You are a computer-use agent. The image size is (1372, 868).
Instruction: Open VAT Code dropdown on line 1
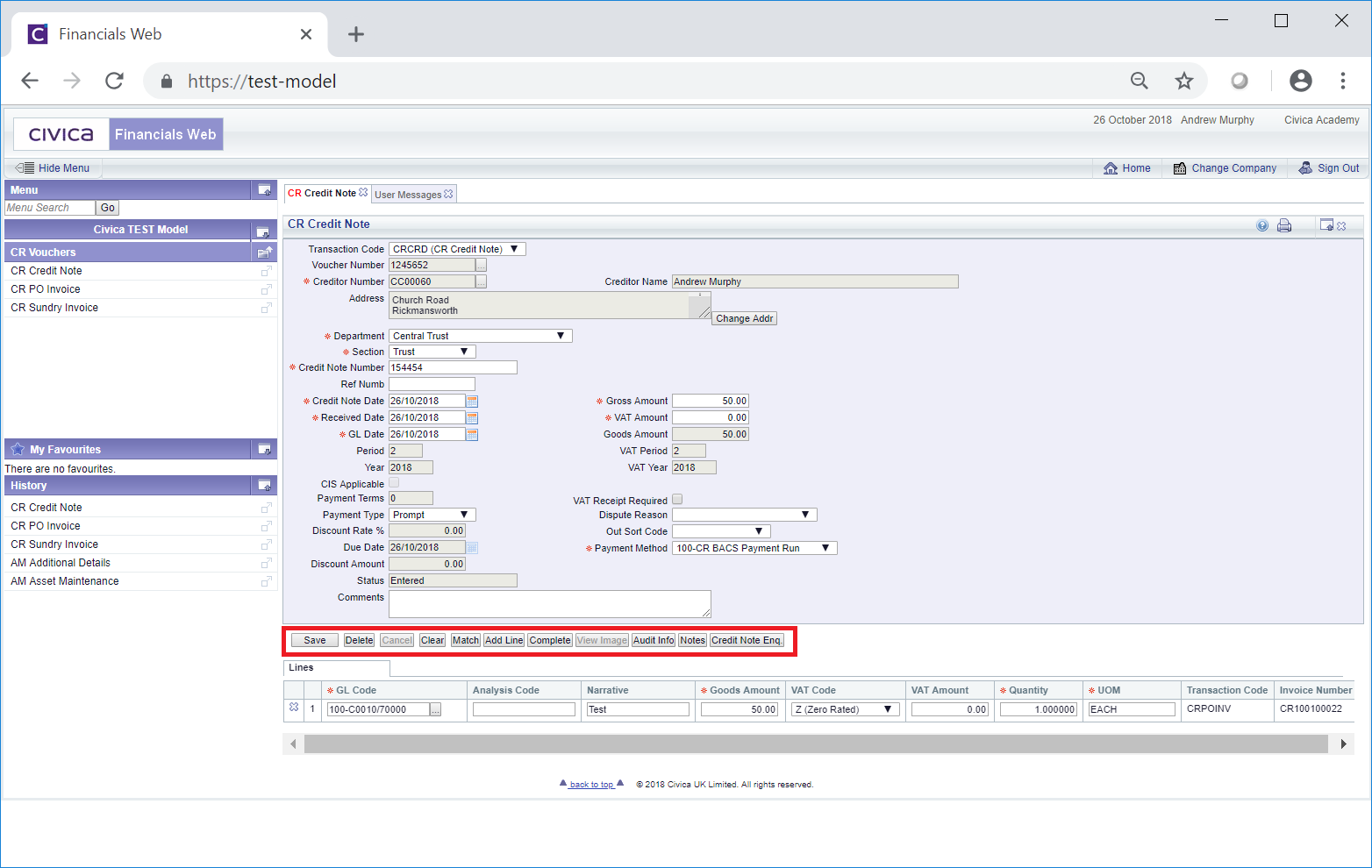(845, 709)
